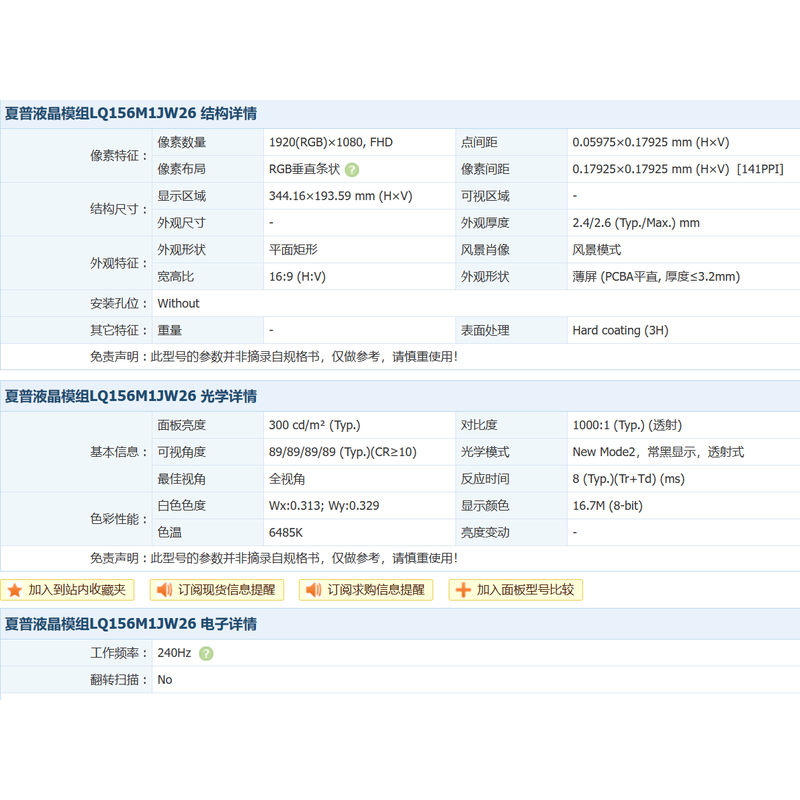Screen dimensions: 800x800
Task: Select the 光学详情 section heading
Action: coord(131,396)
